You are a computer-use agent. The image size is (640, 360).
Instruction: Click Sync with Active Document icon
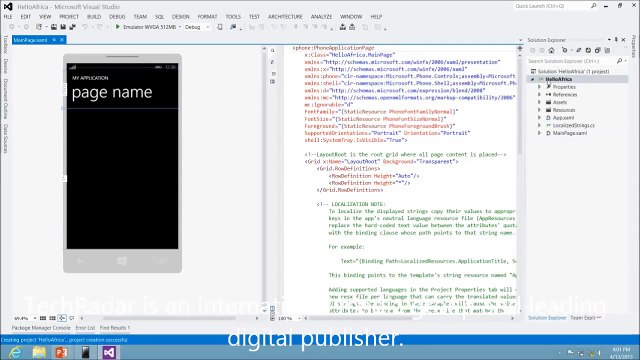(579, 50)
